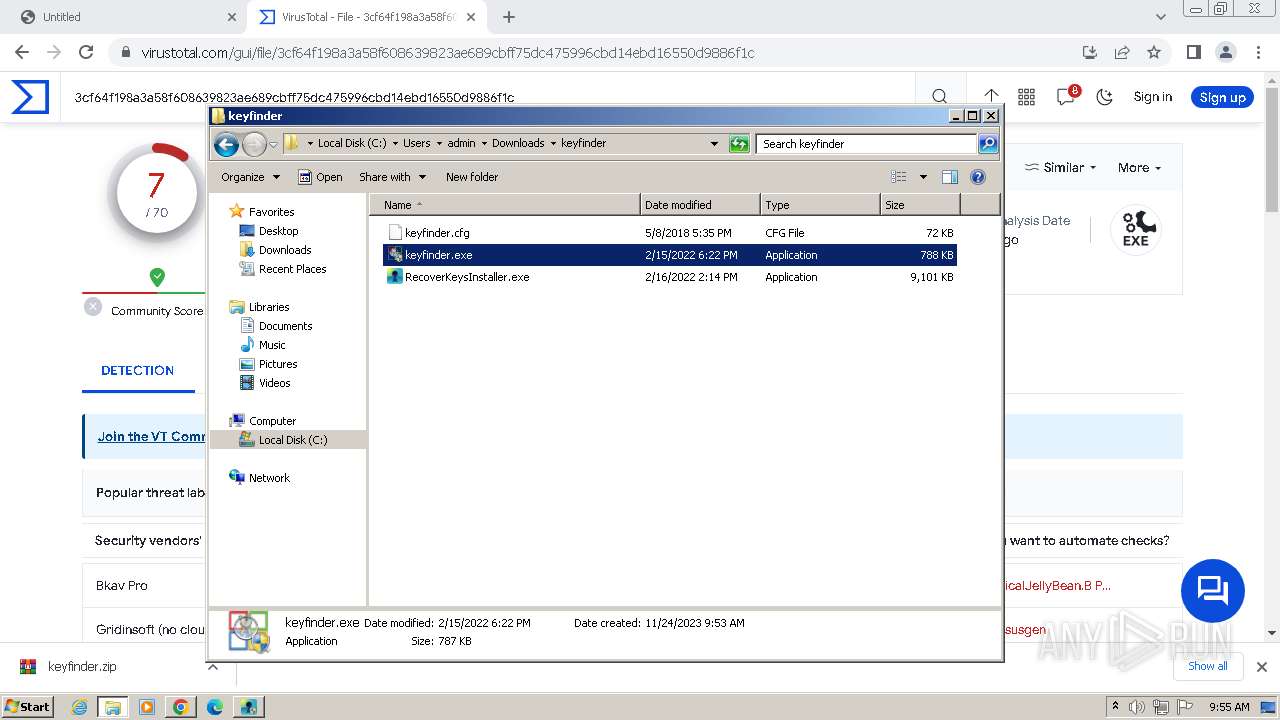
Task: Open the Chrome profile avatar
Action: pos(1226,52)
